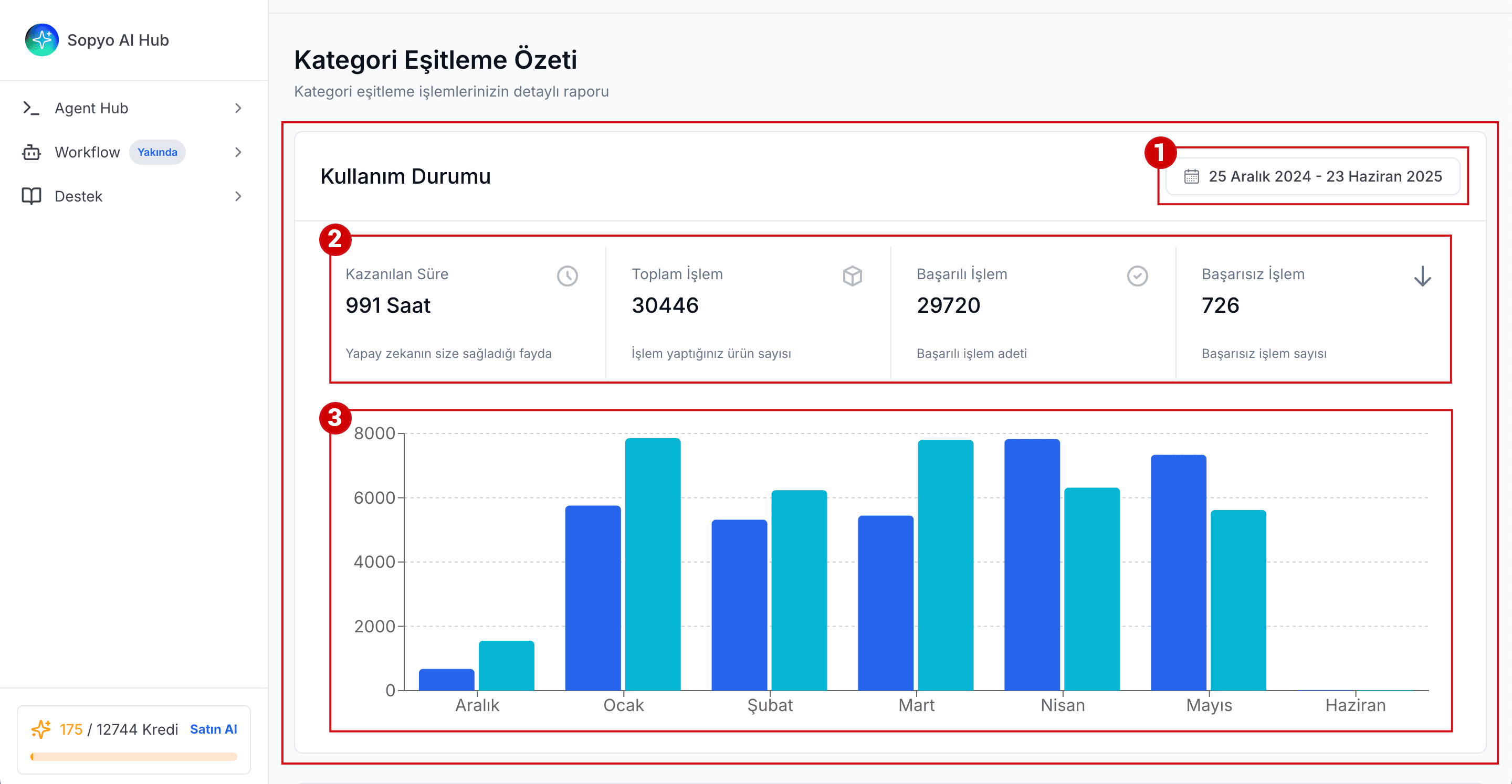The image size is (1512, 784).
Task: Expand the Agent Hub chevron
Action: pyautogui.click(x=238, y=108)
